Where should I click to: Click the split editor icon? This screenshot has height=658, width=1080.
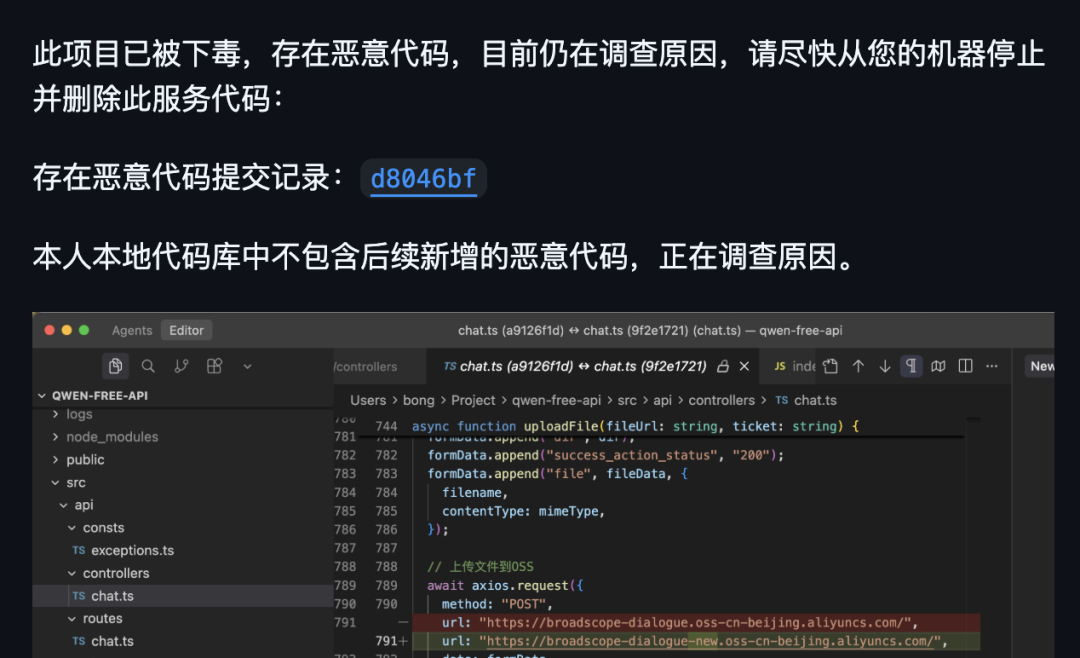click(x=966, y=367)
